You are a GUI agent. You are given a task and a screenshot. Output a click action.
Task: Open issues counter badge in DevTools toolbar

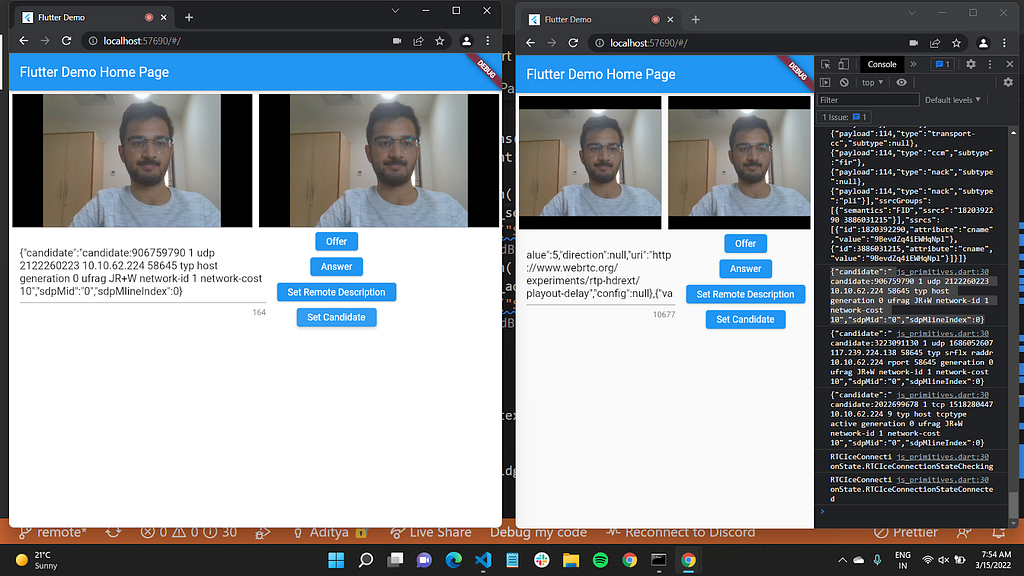click(942, 64)
